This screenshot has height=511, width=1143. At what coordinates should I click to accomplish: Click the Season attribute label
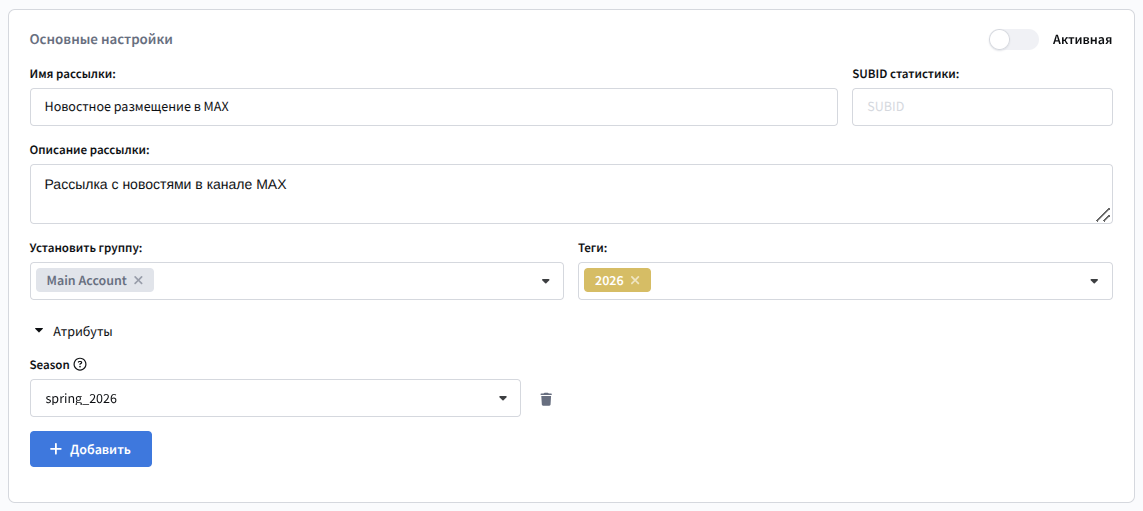click(50, 365)
